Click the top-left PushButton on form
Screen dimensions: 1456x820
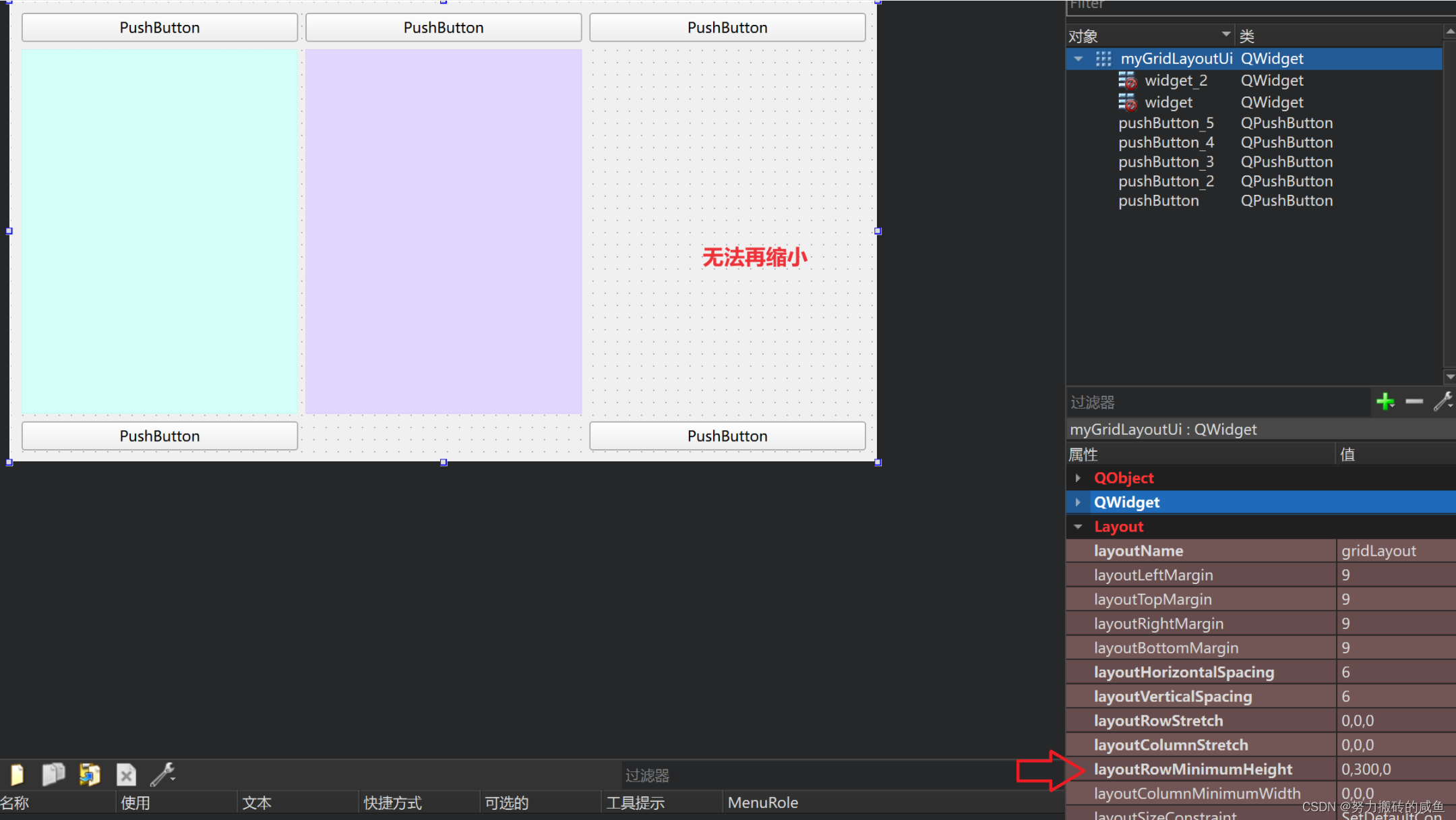pos(160,28)
